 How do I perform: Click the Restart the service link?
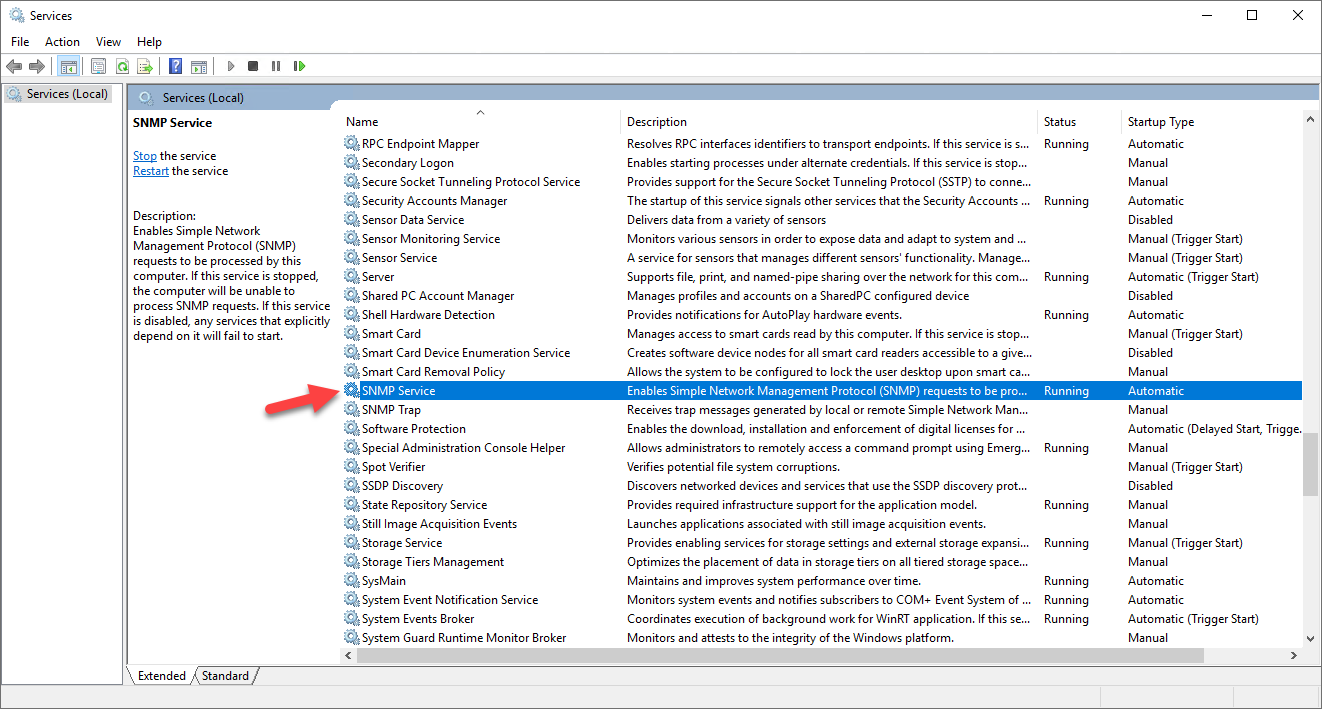[150, 170]
